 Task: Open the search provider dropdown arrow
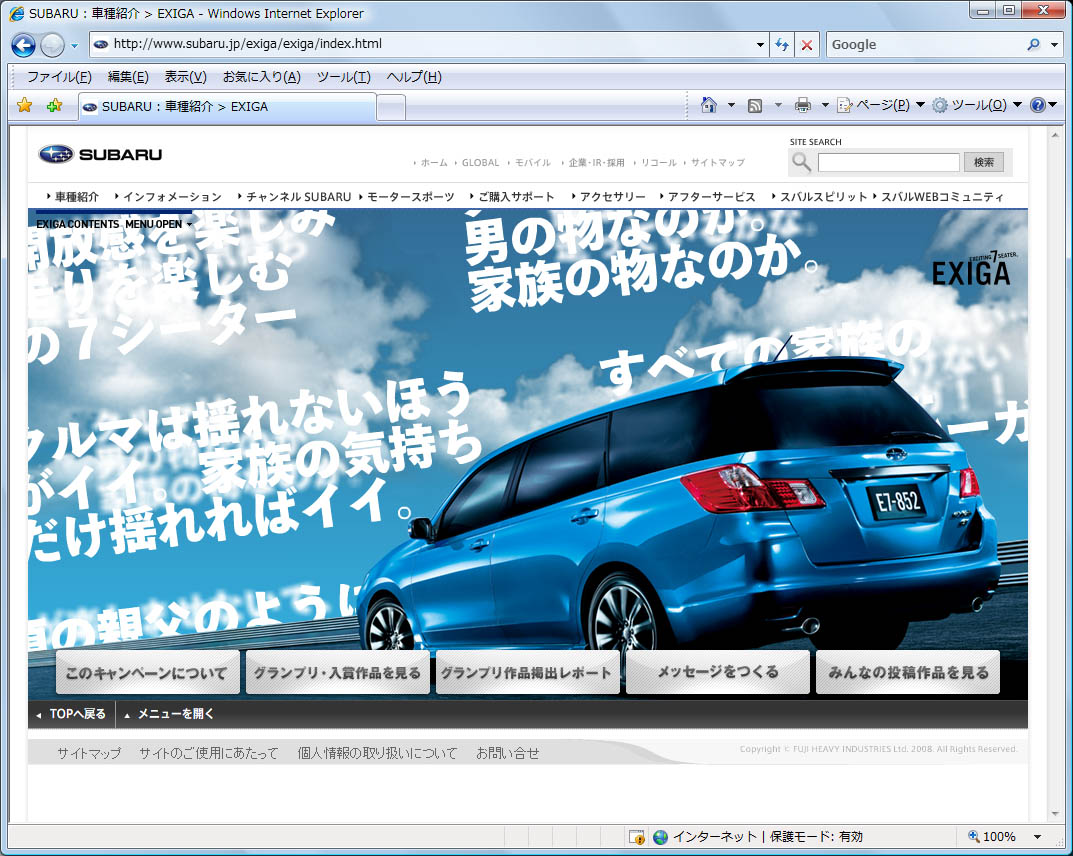(1055, 45)
